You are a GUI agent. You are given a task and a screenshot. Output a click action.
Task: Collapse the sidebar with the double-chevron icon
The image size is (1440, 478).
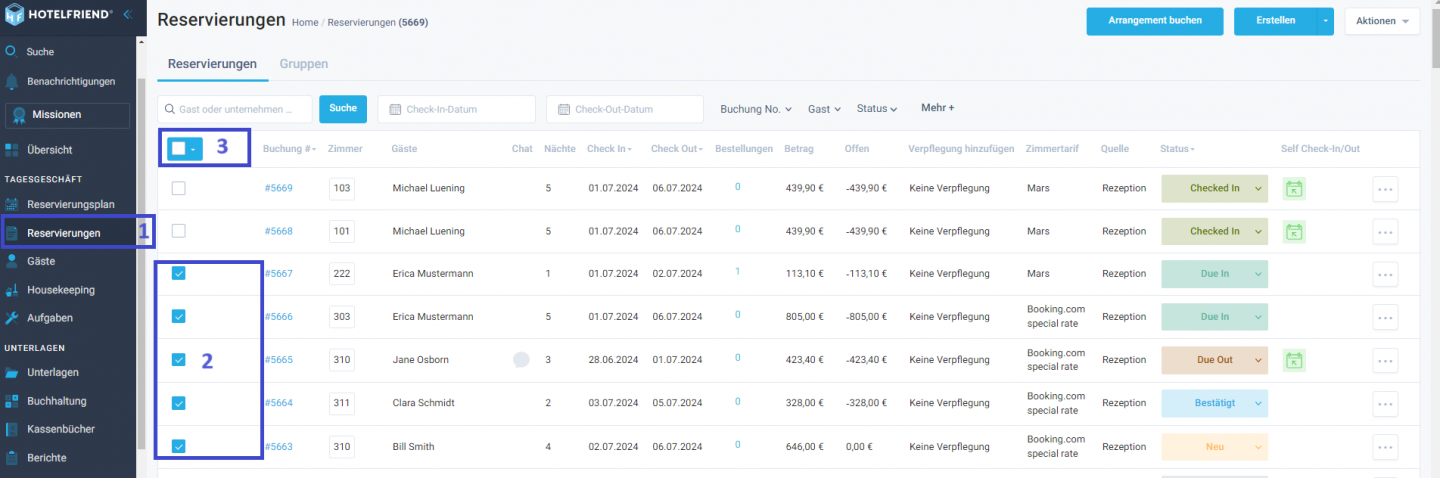(126, 14)
